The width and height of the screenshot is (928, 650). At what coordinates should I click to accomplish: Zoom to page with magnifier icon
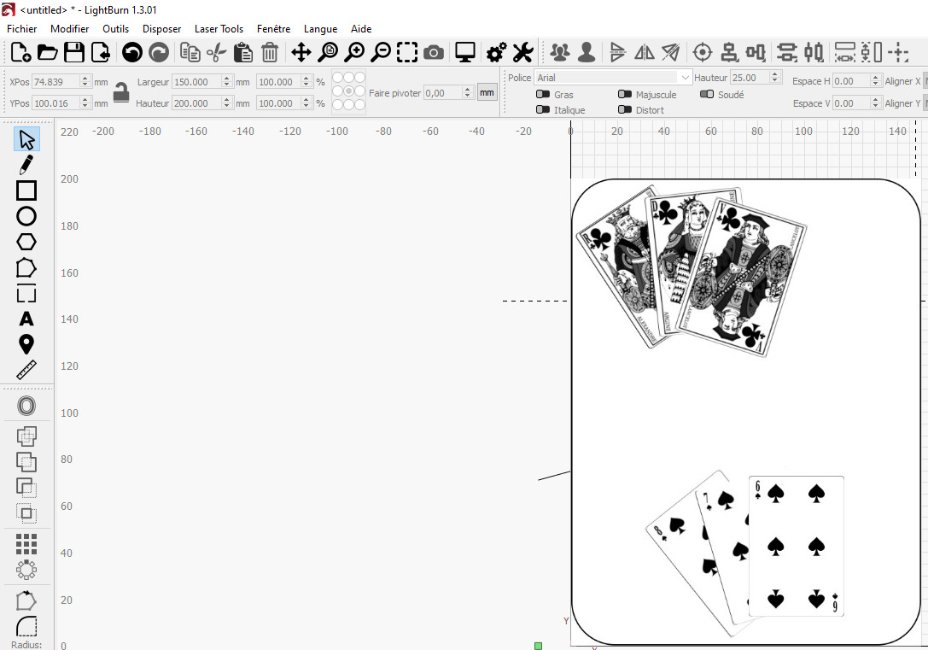coord(328,53)
